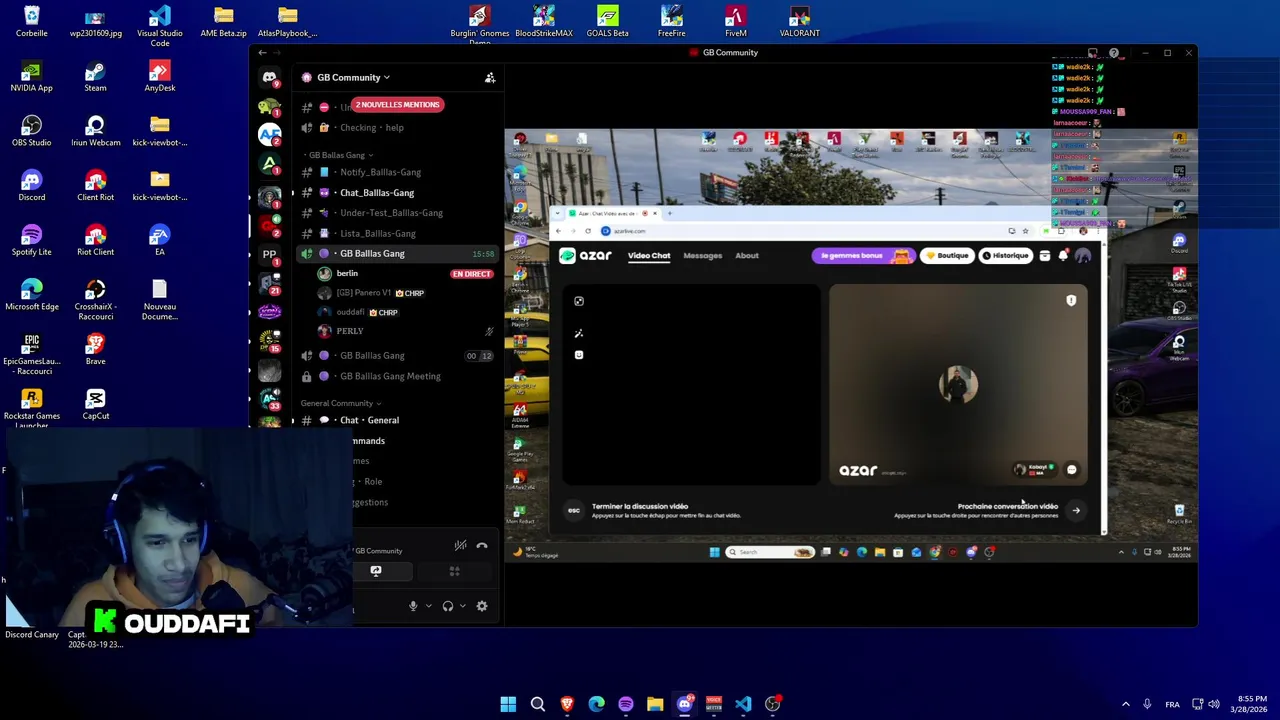Toggle deafen headphones in Discord

(x=448, y=606)
